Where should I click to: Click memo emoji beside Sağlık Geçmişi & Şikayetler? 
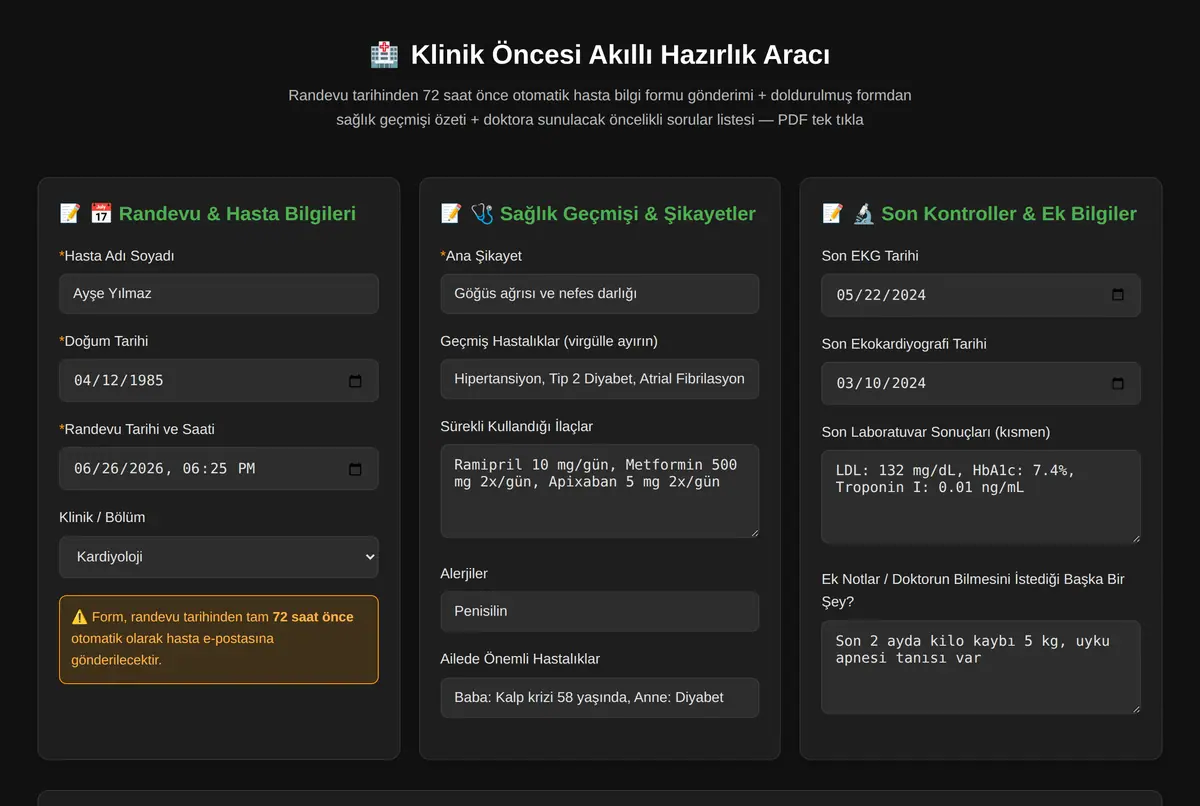tap(451, 213)
